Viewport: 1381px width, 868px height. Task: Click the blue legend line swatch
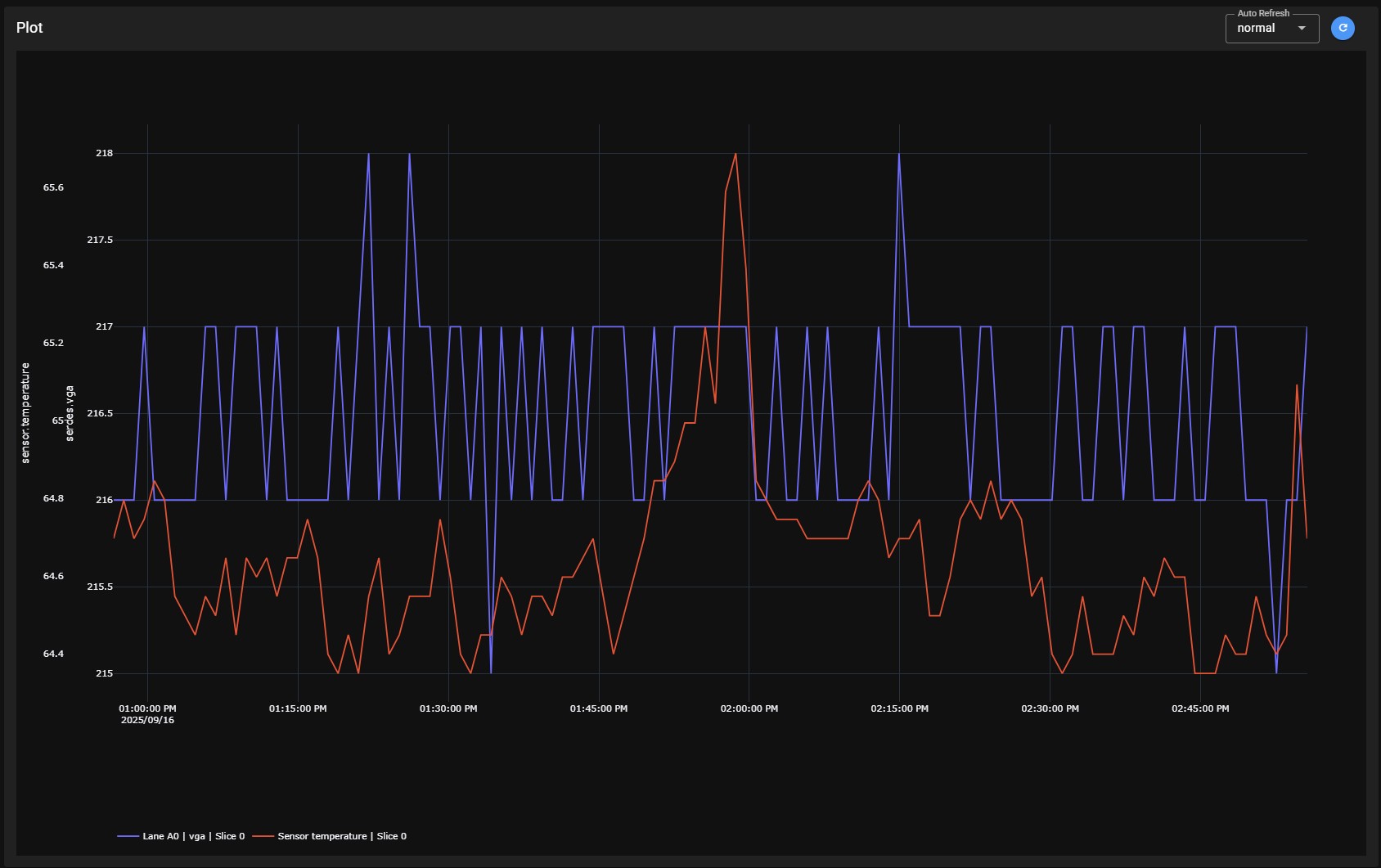(x=128, y=836)
